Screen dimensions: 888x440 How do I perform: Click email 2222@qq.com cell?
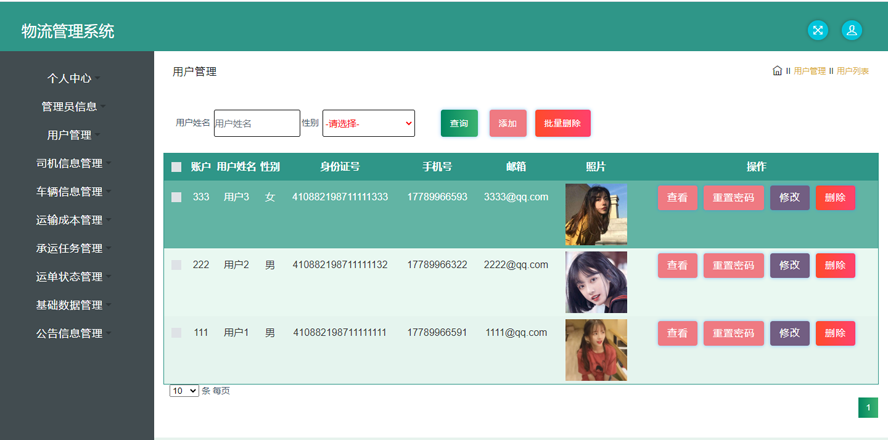[516, 265]
